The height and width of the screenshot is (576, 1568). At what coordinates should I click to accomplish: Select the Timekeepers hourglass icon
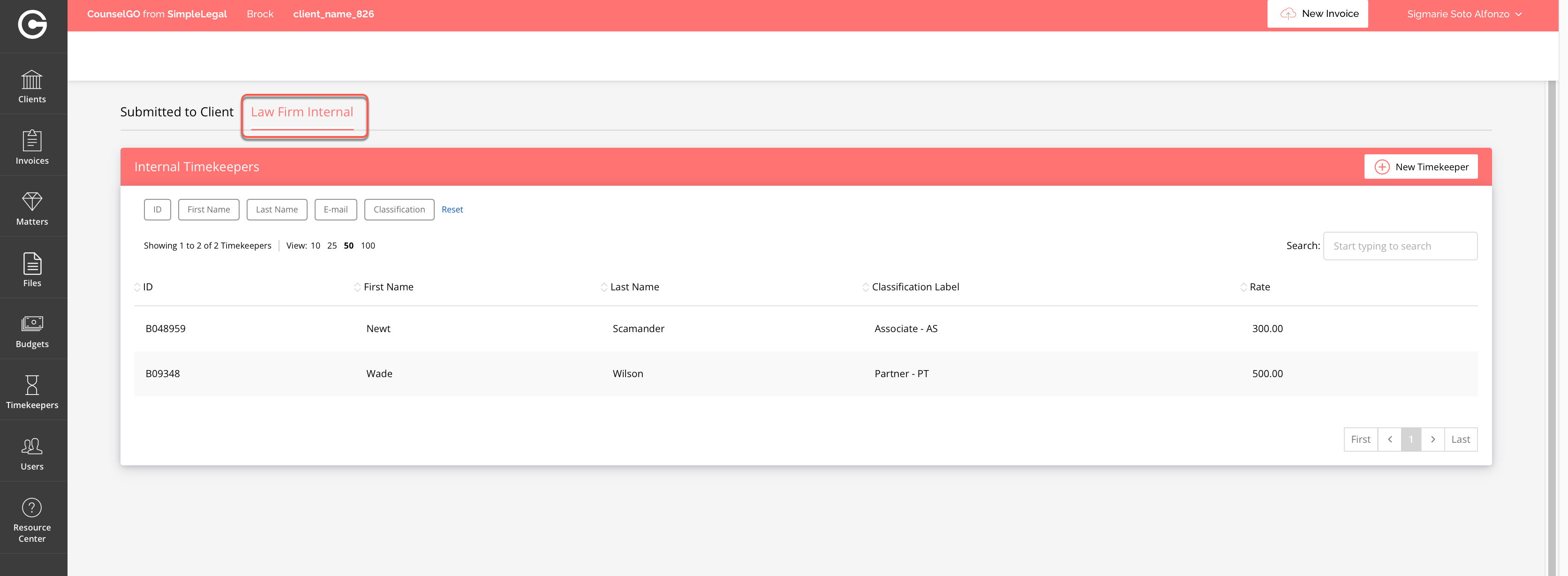(x=32, y=392)
